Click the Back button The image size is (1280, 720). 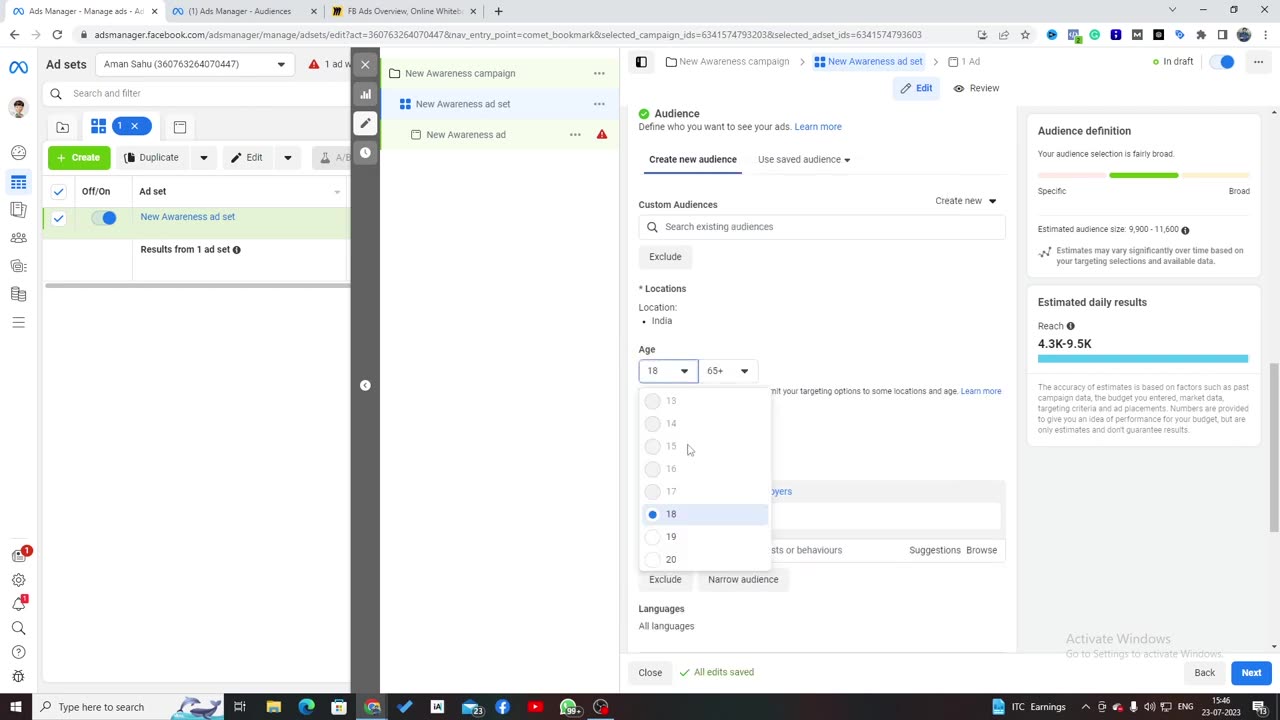point(1204,673)
